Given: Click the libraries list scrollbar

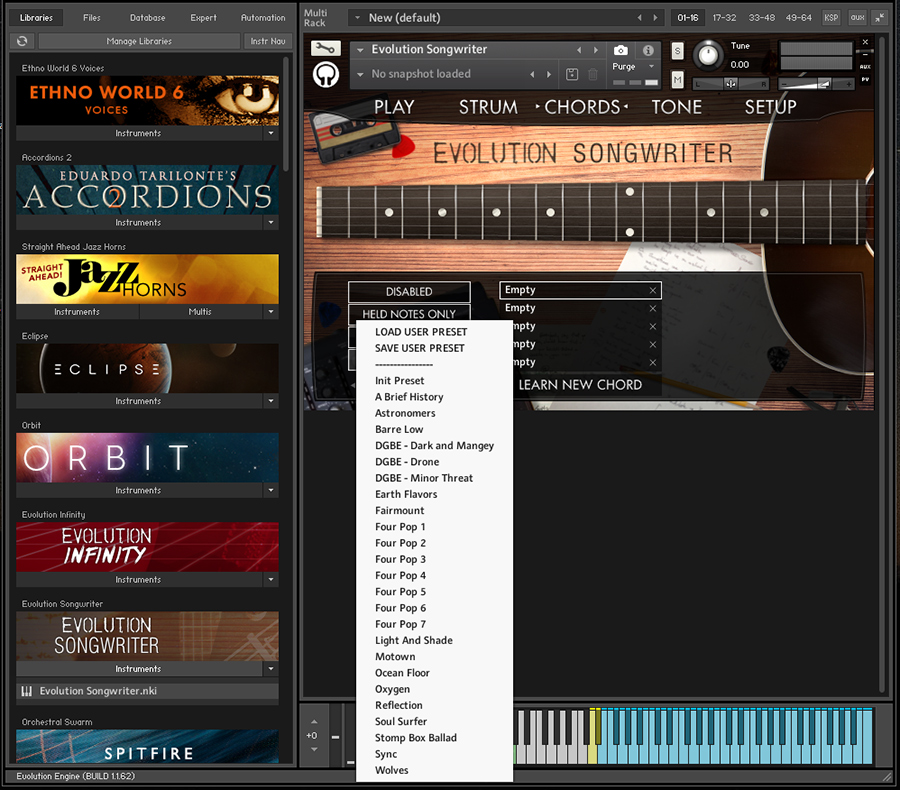Looking at the screenshot, I should 286,114.
